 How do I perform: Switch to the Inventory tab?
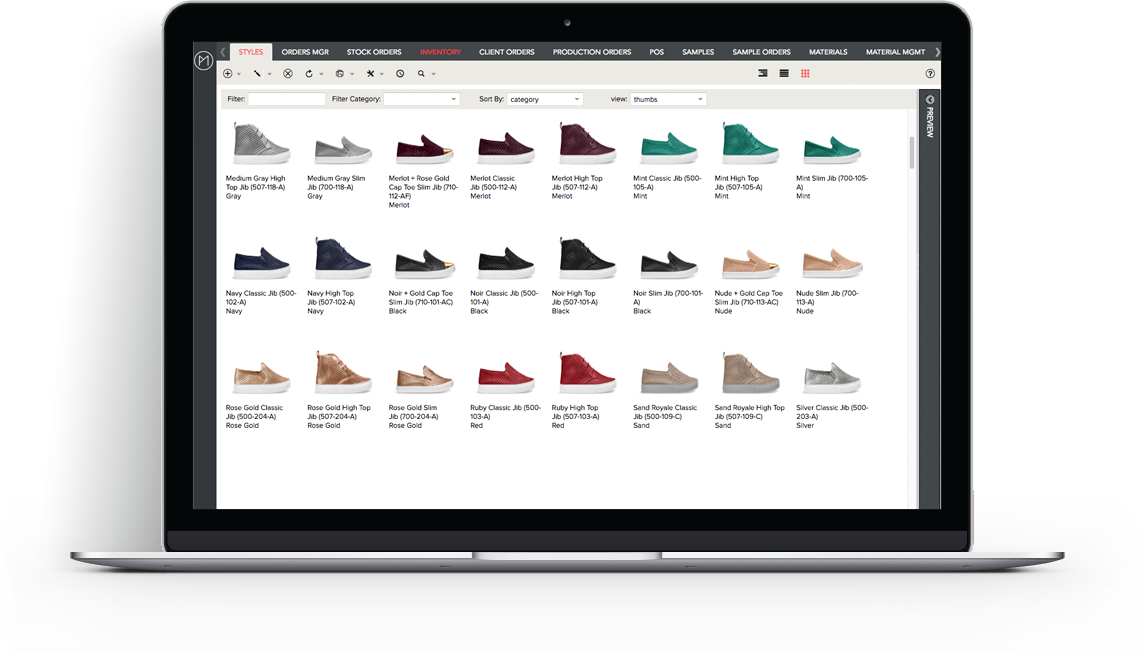[440, 52]
